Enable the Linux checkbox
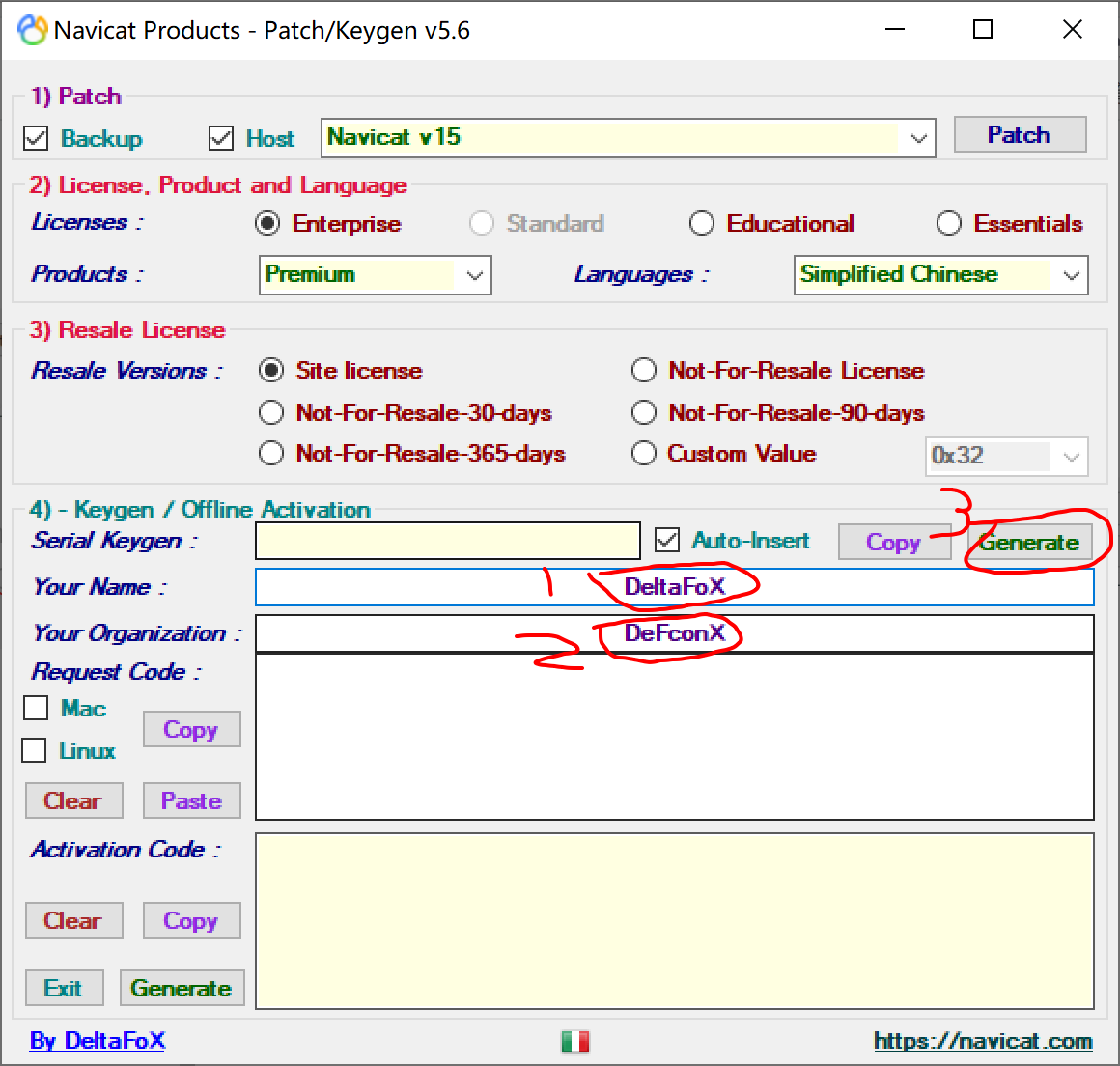The image size is (1120, 1066). click(35, 750)
